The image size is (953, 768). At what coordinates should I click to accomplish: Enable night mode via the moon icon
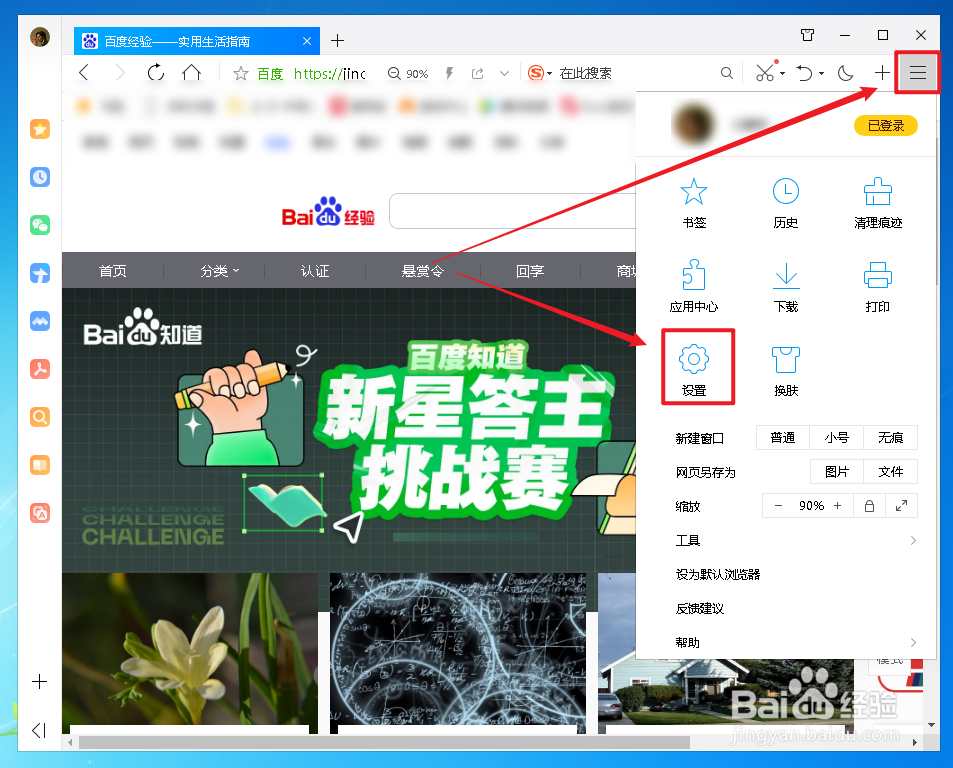845,72
